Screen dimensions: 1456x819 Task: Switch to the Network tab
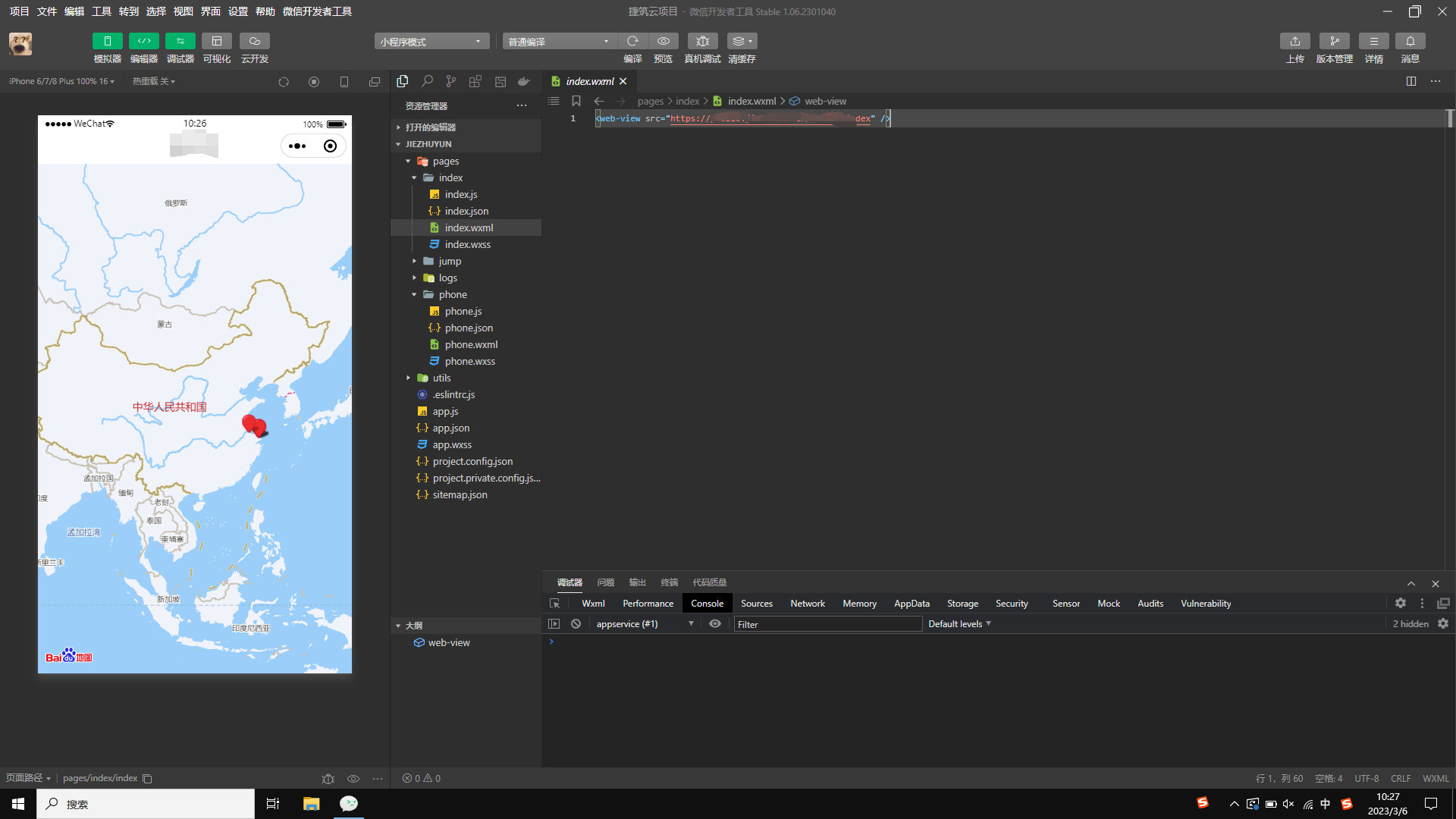pyautogui.click(x=807, y=604)
